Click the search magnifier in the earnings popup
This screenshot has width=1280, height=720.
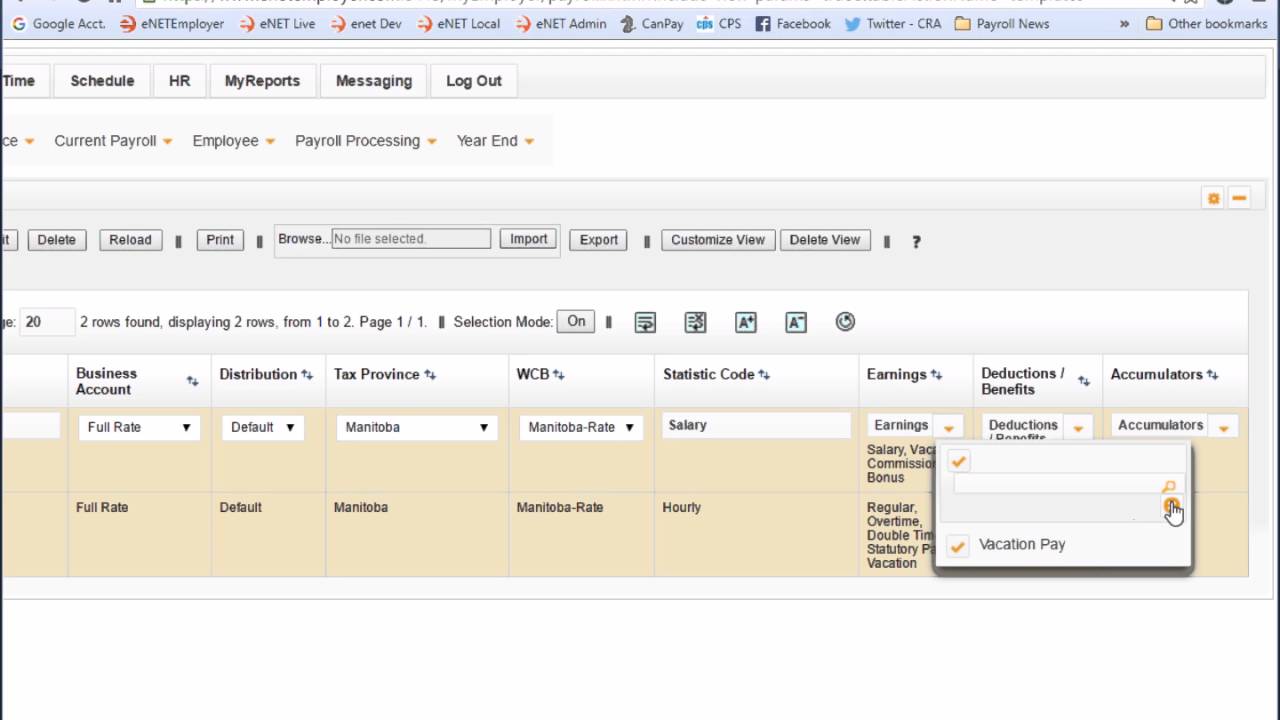(1169, 486)
